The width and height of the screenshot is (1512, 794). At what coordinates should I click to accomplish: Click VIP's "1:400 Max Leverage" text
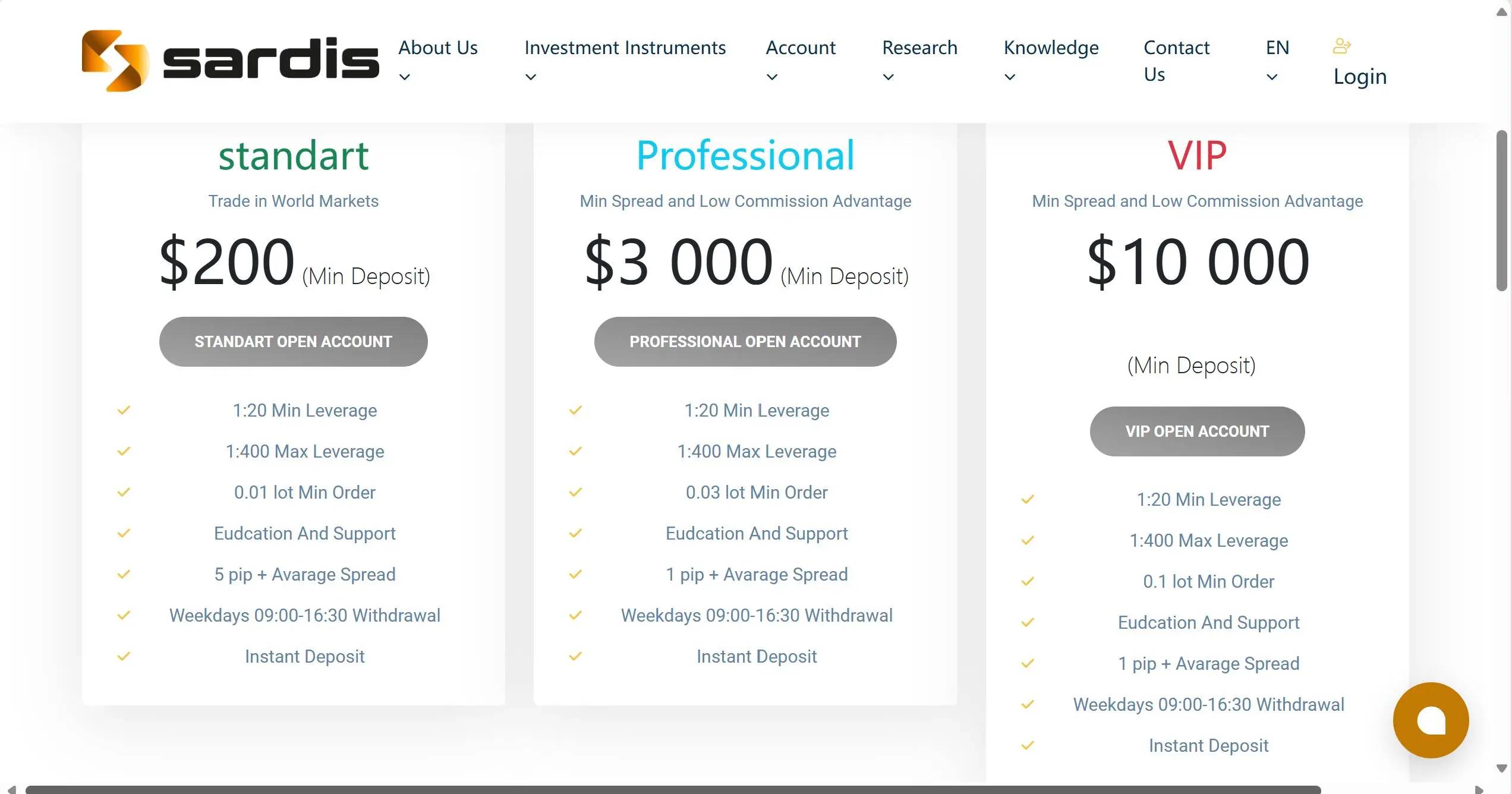[x=1209, y=541]
